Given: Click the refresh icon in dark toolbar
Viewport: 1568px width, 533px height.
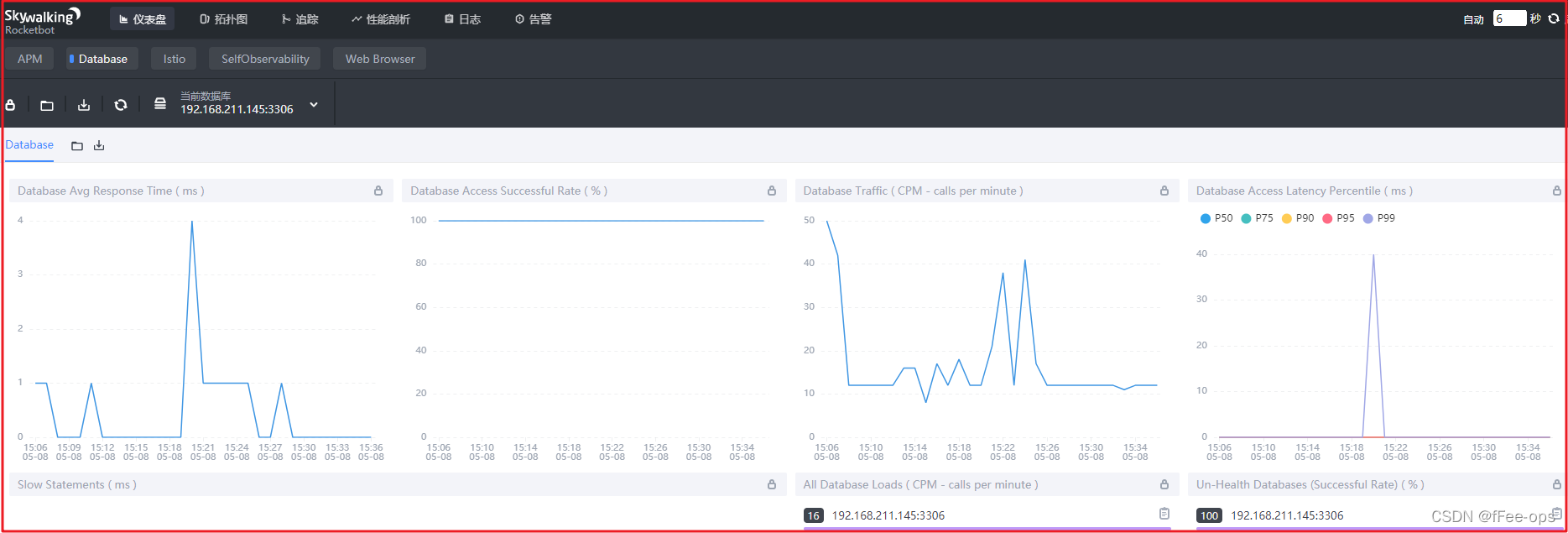Looking at the screenshot, I should (x=121, y=105).
